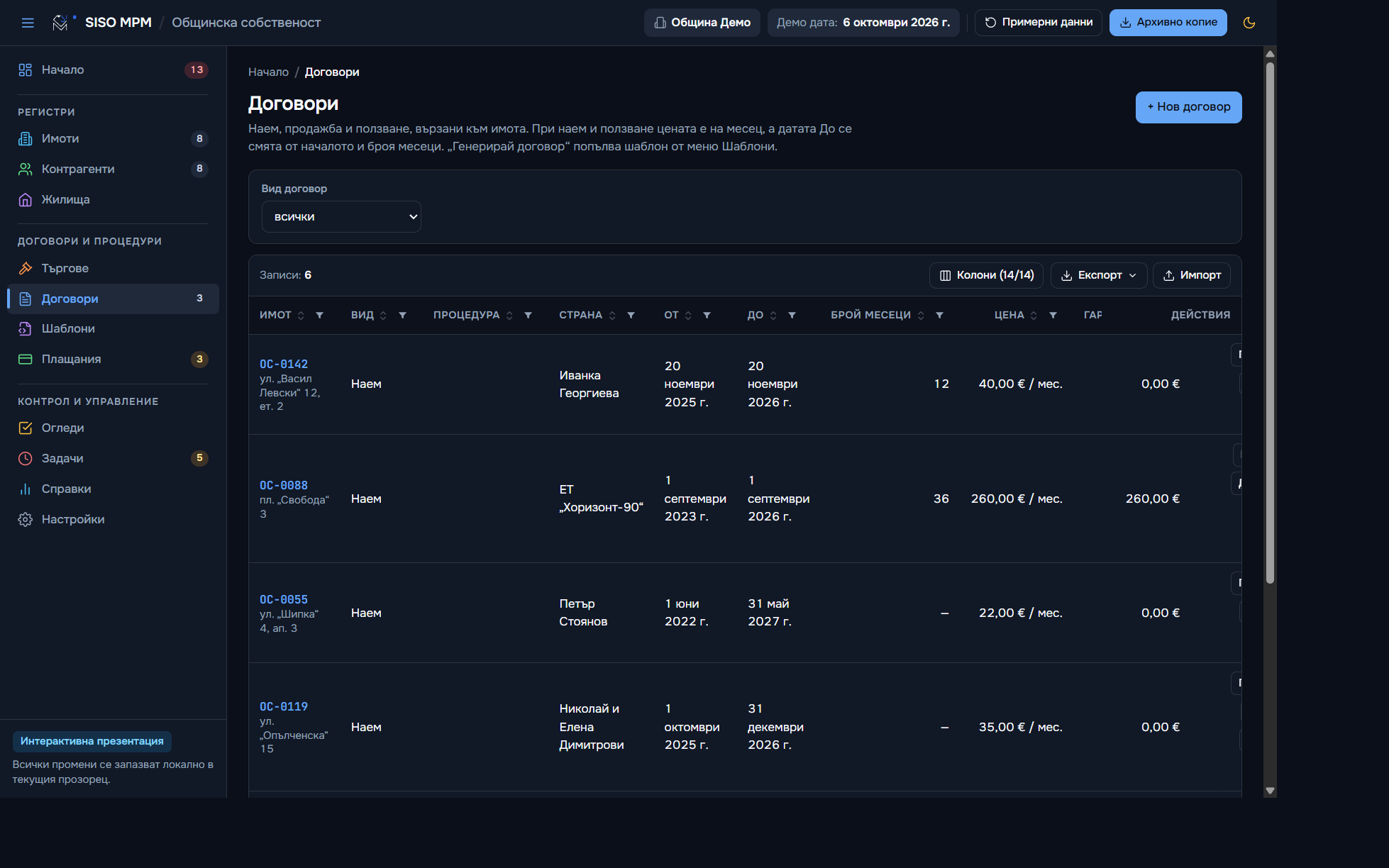Click the Договори document icon in sidebar

point(26,299)
